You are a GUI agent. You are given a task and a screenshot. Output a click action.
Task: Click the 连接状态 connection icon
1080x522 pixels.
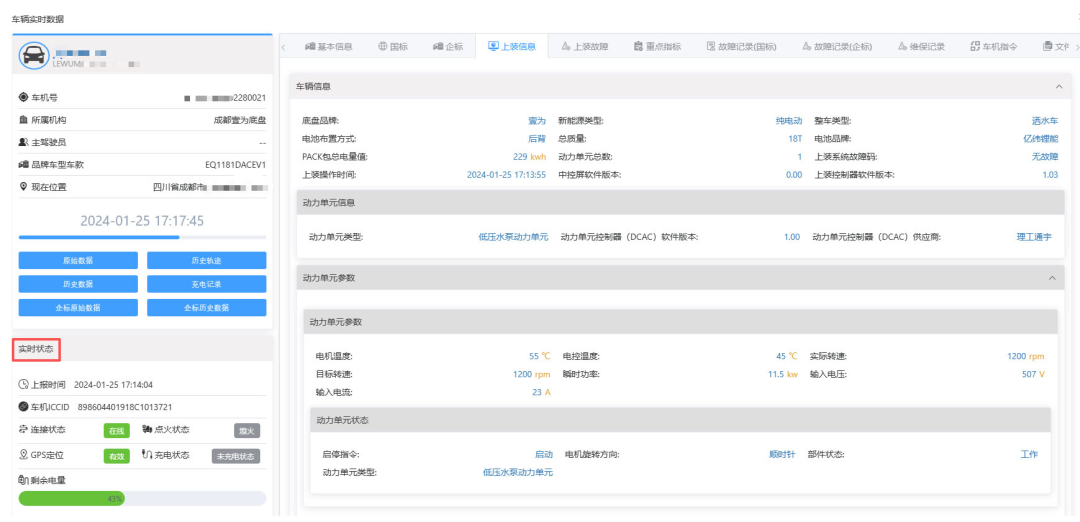(x=23, y=430)
